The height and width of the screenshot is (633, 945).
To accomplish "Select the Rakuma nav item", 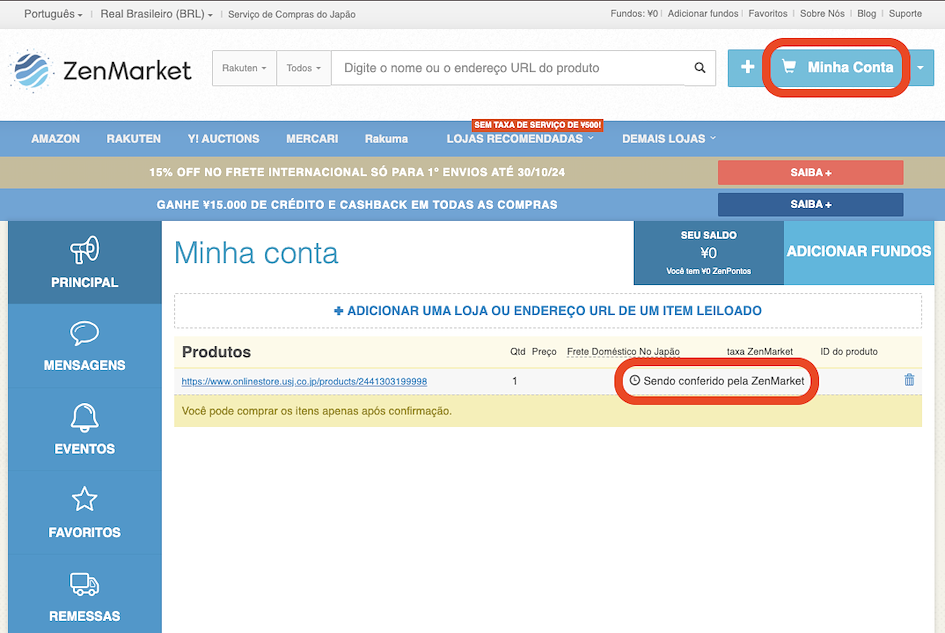I will click(x=386, y=139).
